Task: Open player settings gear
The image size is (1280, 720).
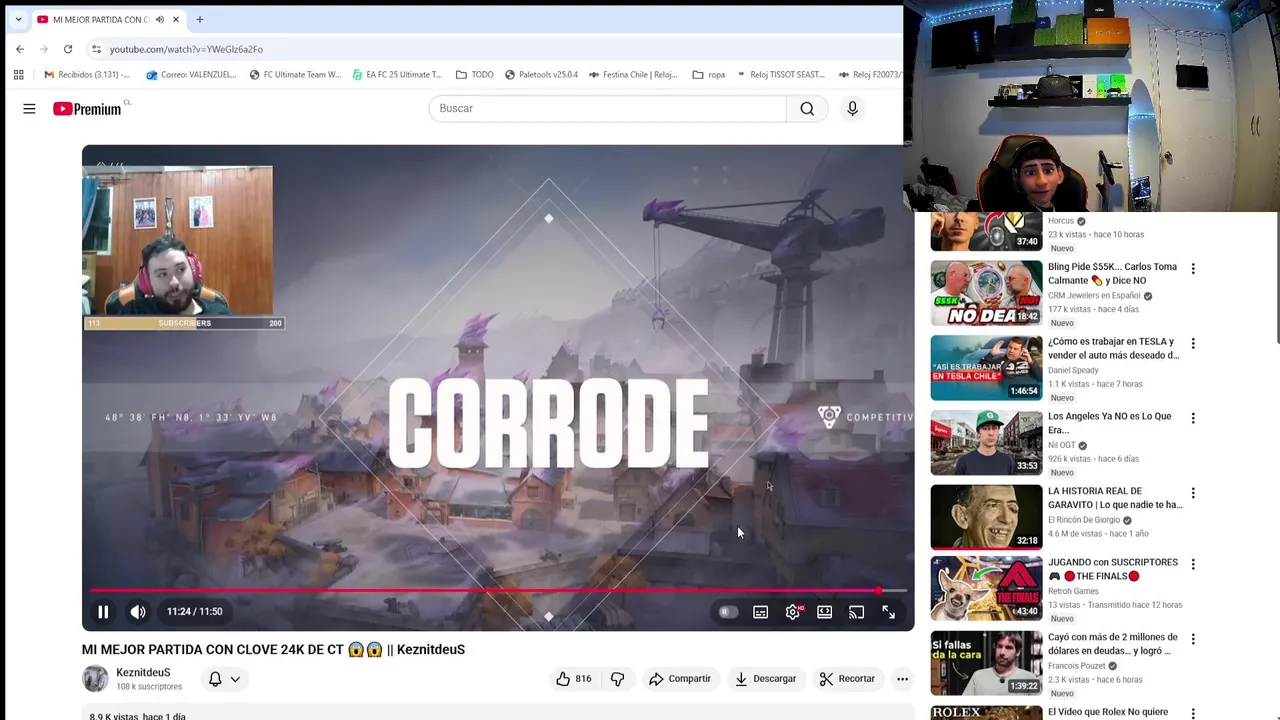Action: 793,612
